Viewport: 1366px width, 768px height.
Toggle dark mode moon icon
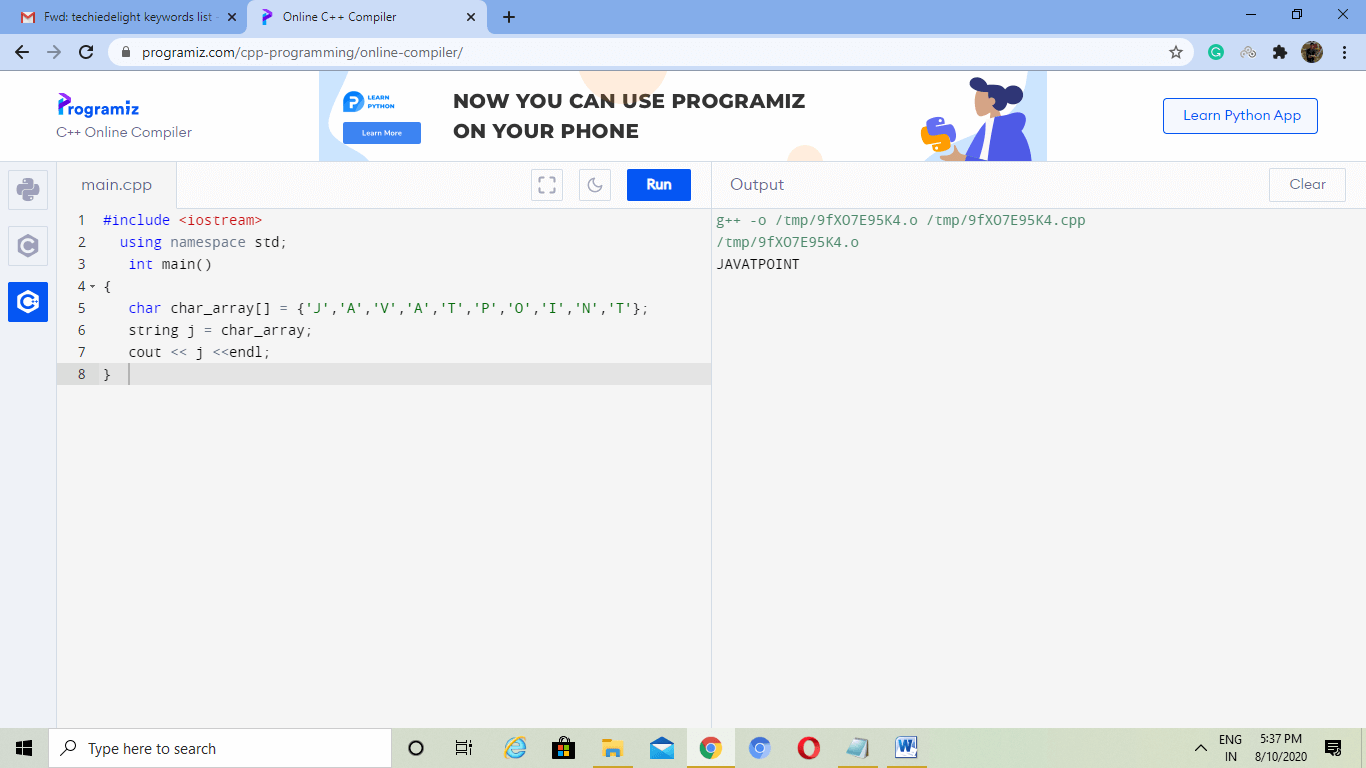click(595, 185)
